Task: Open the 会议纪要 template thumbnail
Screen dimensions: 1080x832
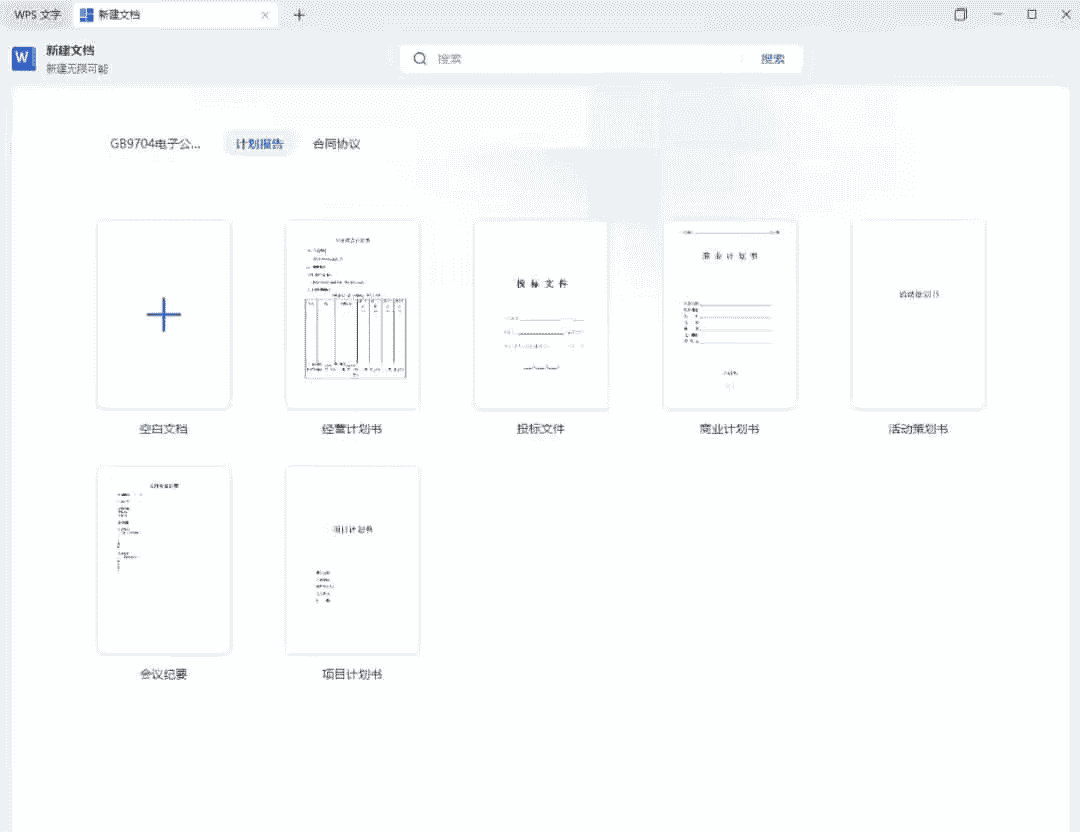Action: (x=164, y=560)
